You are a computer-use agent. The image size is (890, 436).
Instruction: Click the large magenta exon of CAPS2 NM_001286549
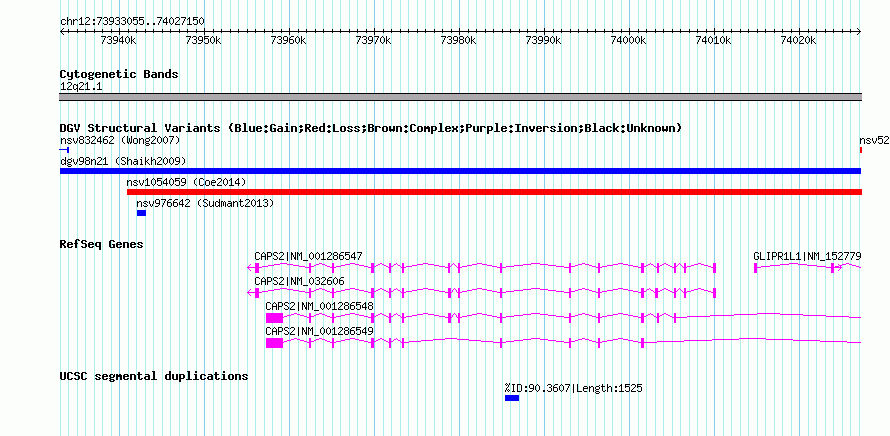pyautogui.click(x=274, y=343)
